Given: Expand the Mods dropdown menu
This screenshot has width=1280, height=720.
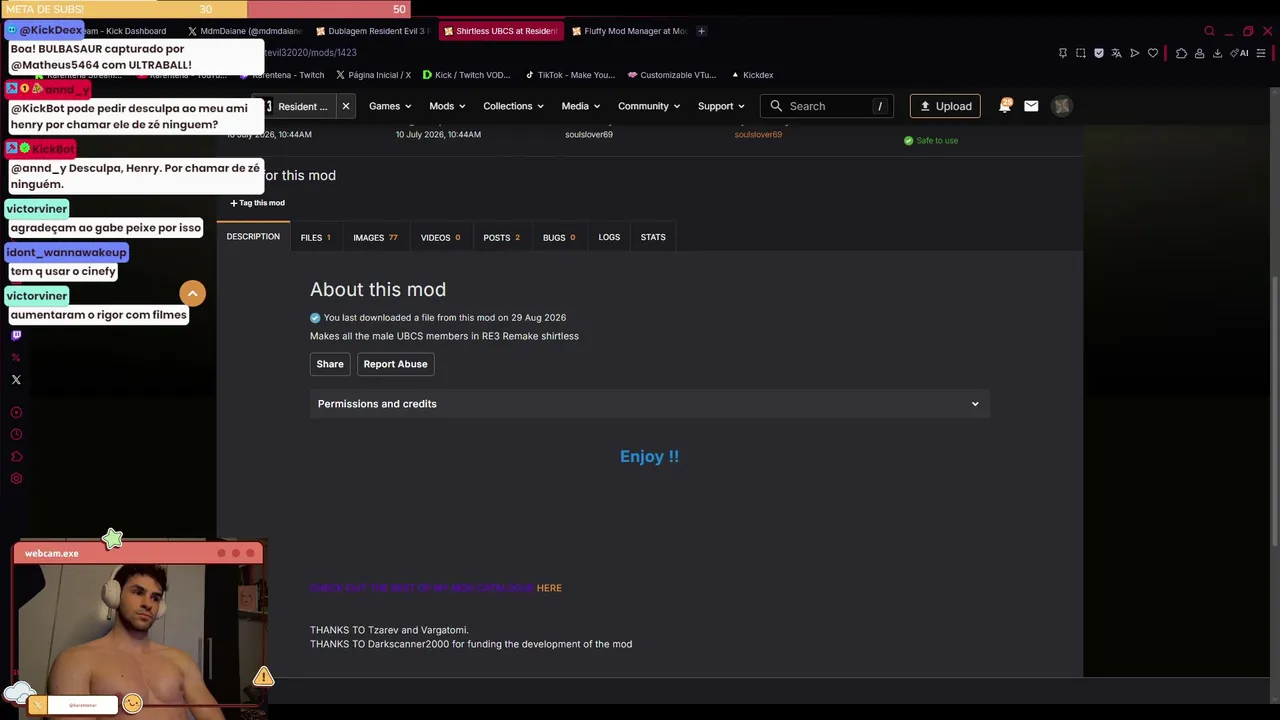Looking at the screenshot, I should [x=447, y=106].
